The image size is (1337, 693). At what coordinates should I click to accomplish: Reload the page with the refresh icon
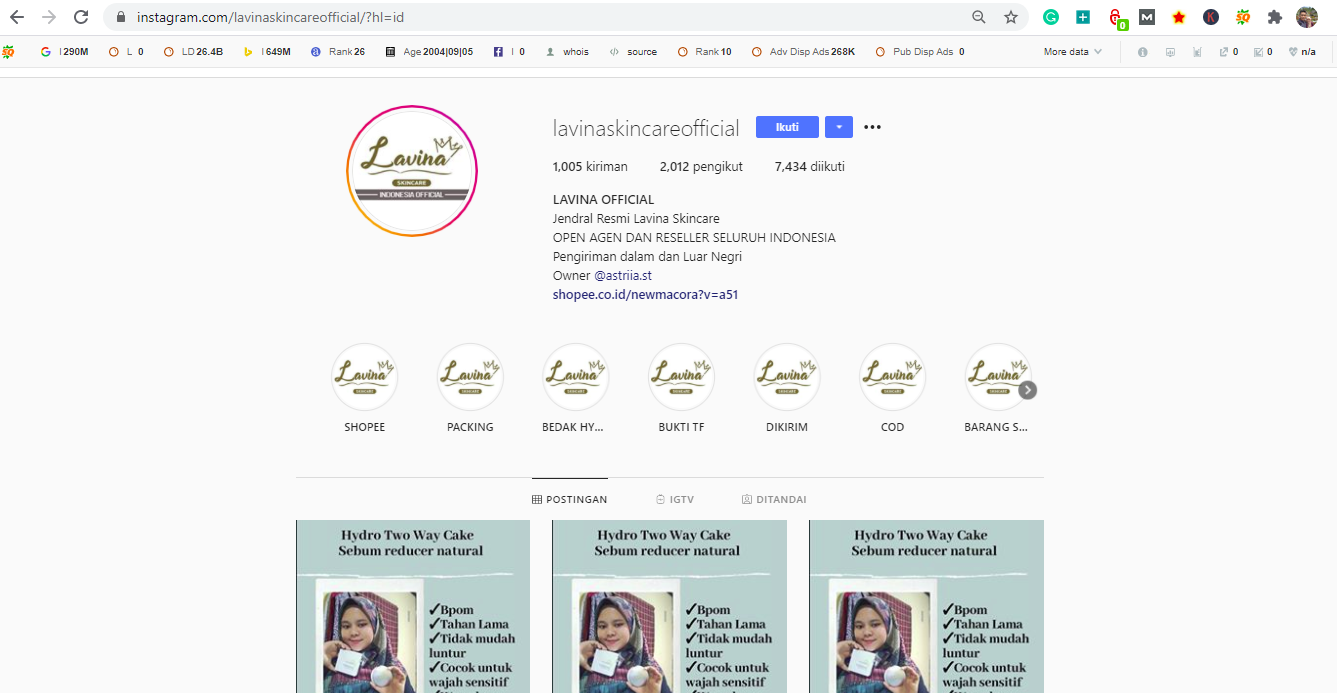click(81, 17)
